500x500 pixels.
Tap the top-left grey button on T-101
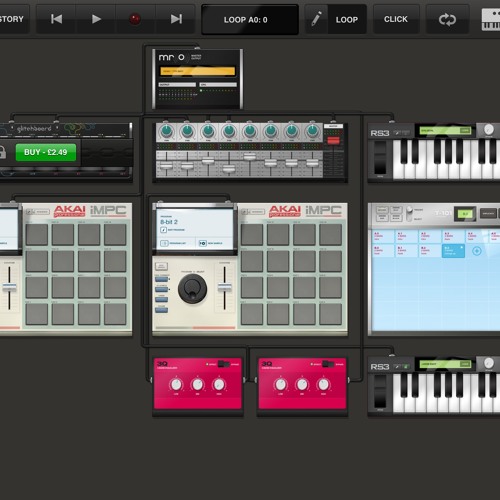[x=382, y=210]
